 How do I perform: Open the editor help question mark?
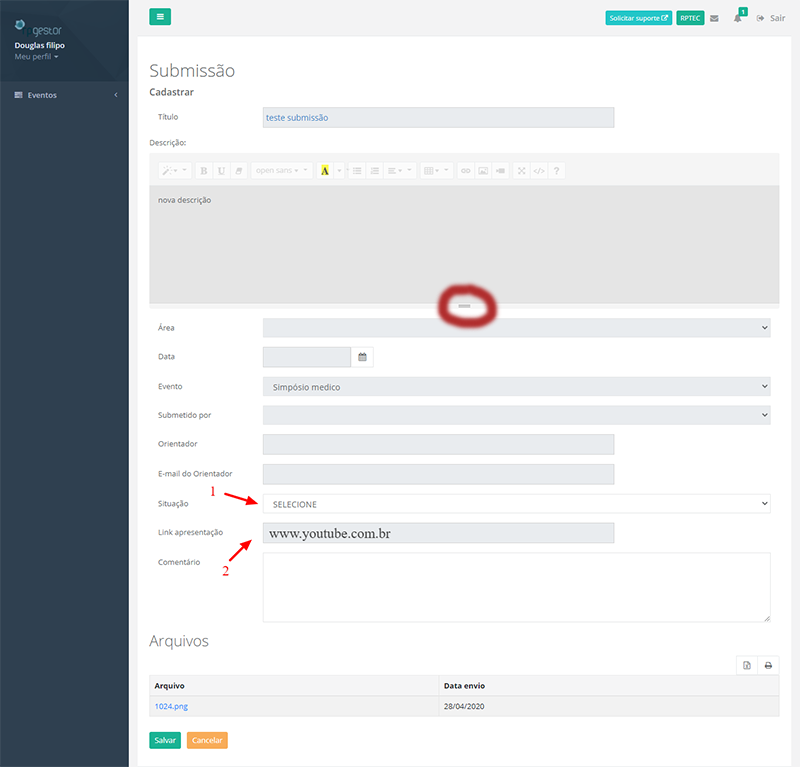pyautogui.click(x=557, y=171)
